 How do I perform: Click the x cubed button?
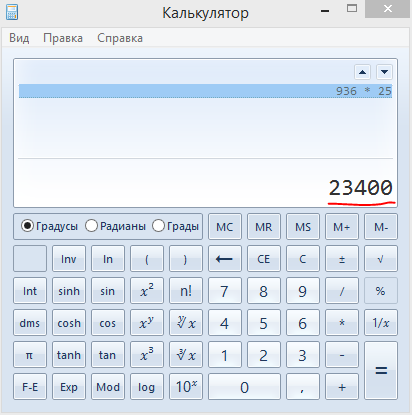point(147,355)
